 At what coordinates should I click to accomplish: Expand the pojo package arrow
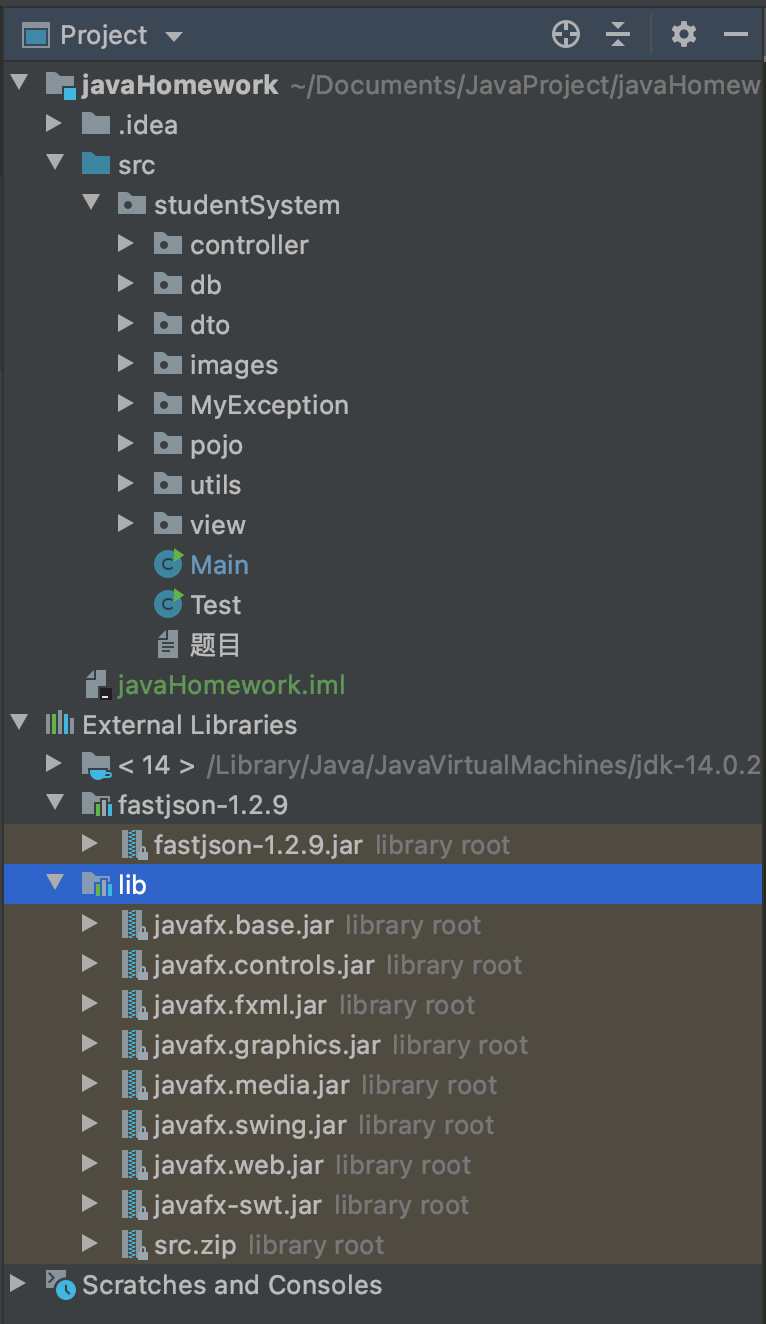126,444
